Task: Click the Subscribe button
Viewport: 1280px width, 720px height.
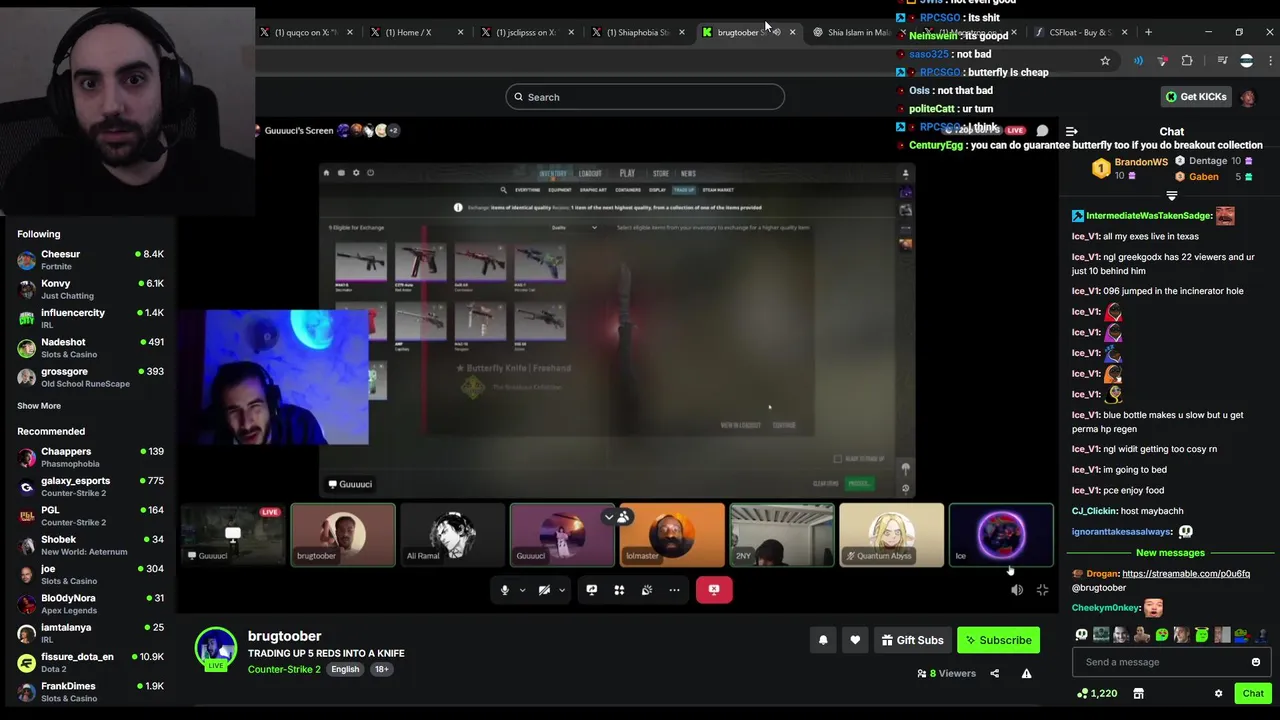Action: click(x=999, y=640)
